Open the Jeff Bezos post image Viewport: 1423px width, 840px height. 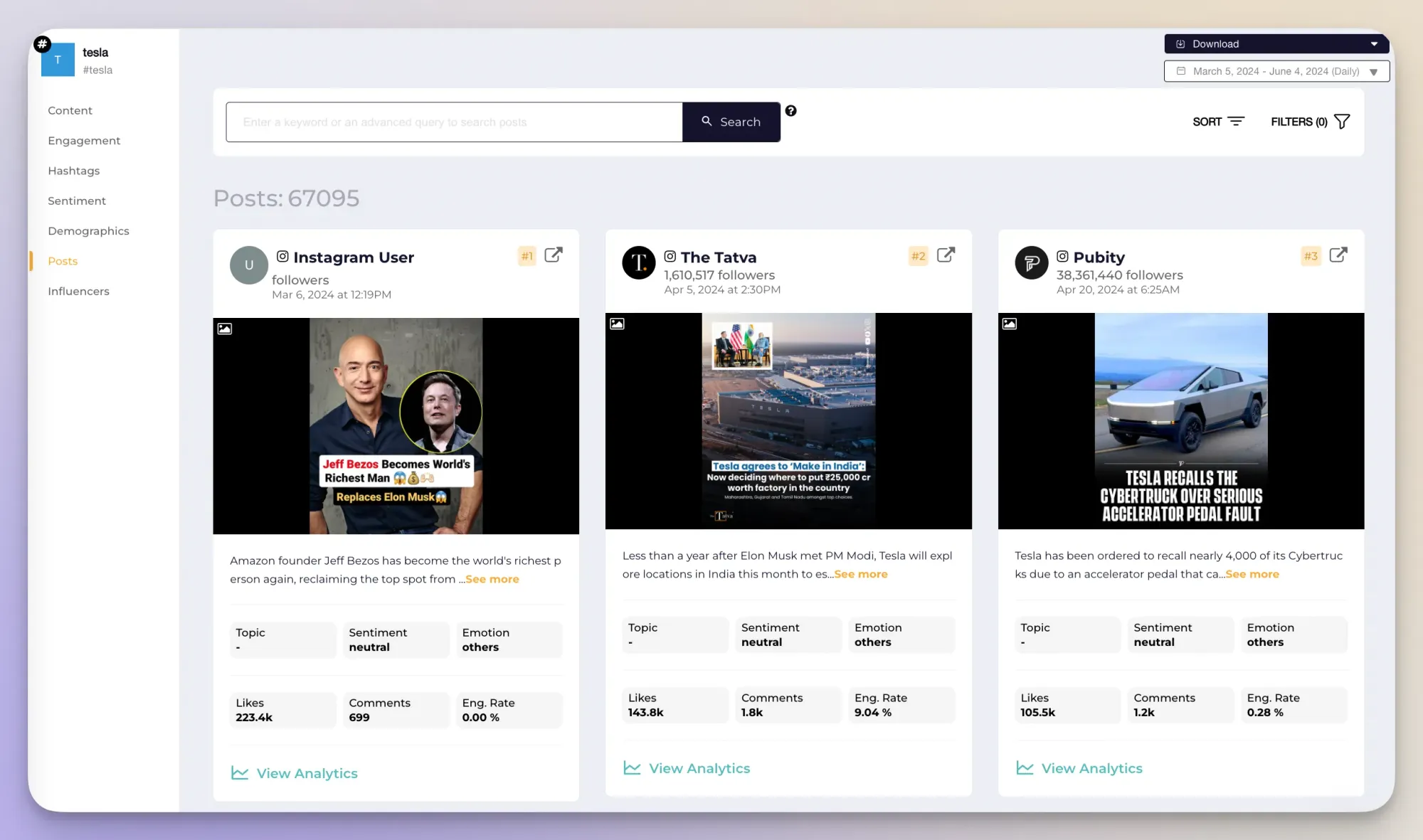[x=396, y=425]
